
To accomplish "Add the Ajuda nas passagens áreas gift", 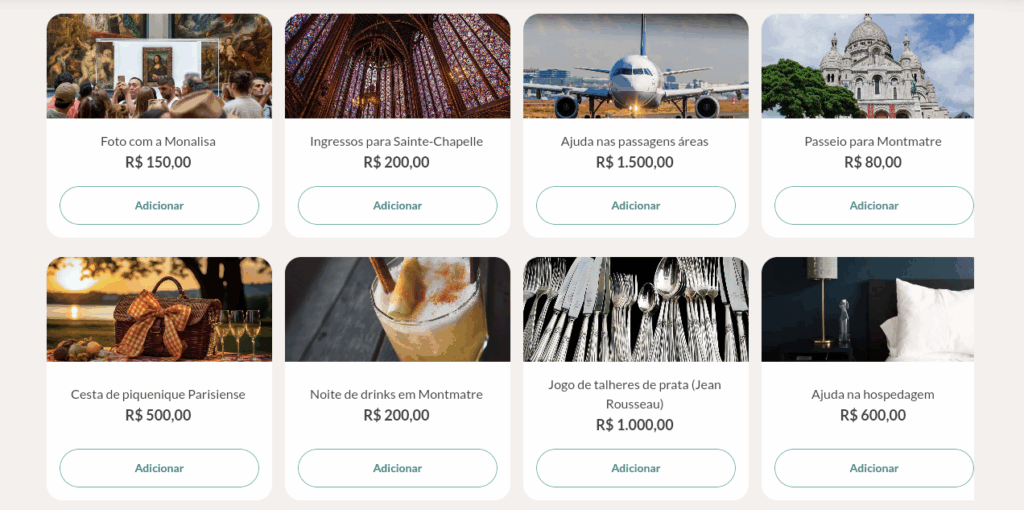I will [635, 205].
